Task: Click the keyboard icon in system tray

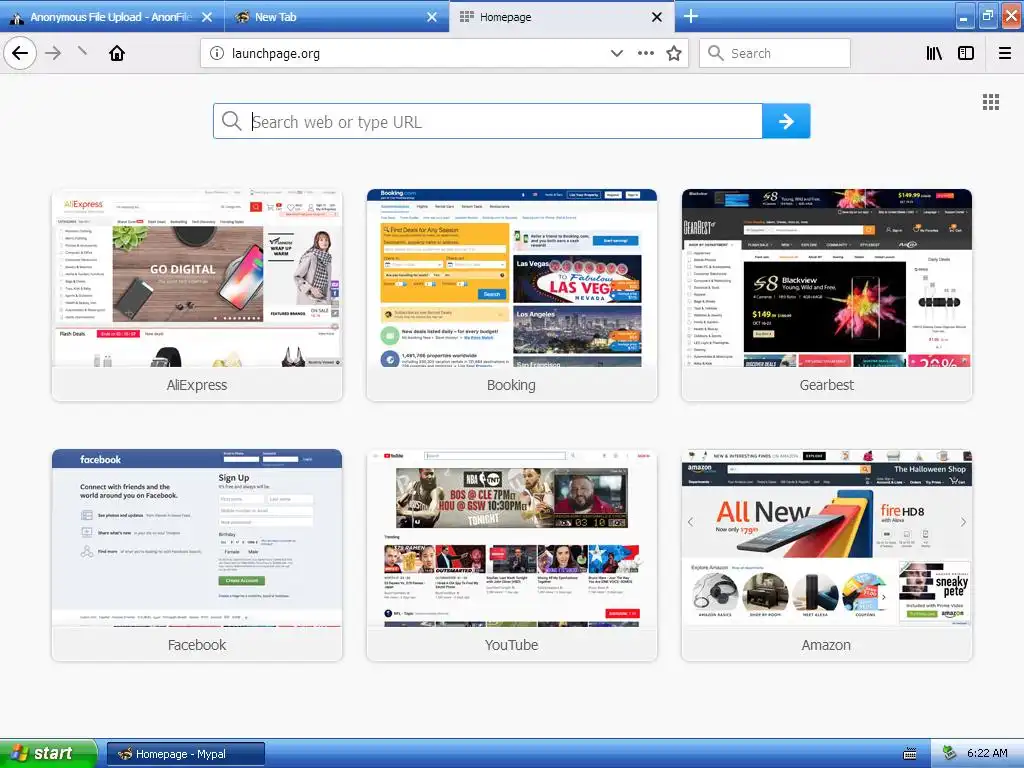Action: [910, 754]
